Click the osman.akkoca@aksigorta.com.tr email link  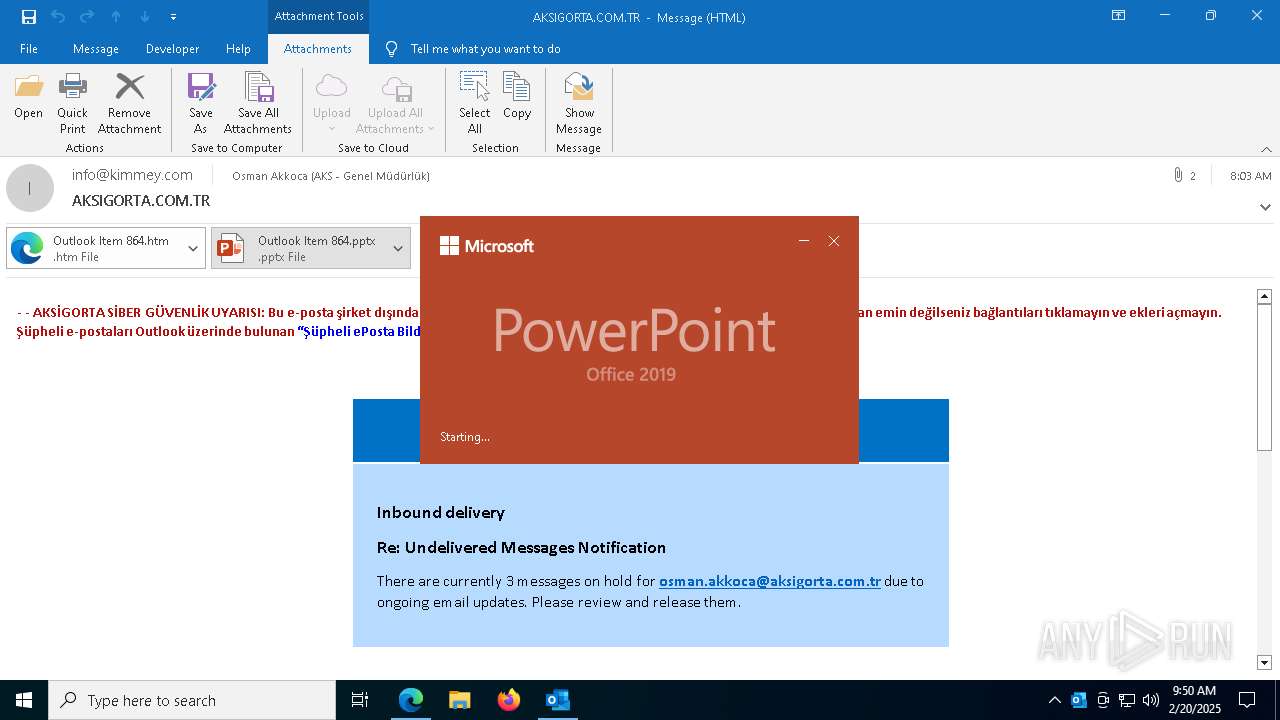click(x=770, y=581)
